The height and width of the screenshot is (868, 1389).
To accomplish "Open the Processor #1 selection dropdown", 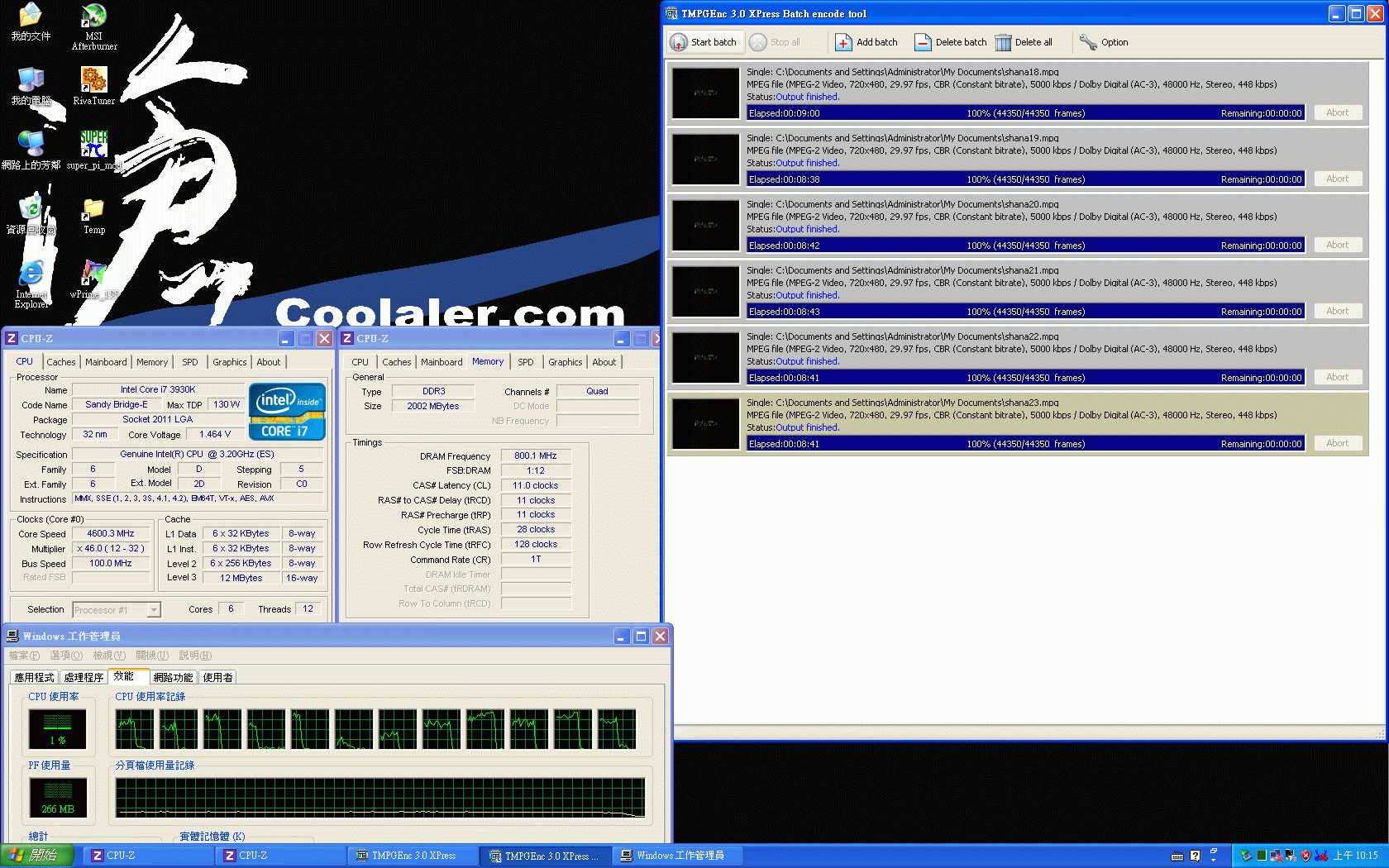I will (x=117, y=610).
